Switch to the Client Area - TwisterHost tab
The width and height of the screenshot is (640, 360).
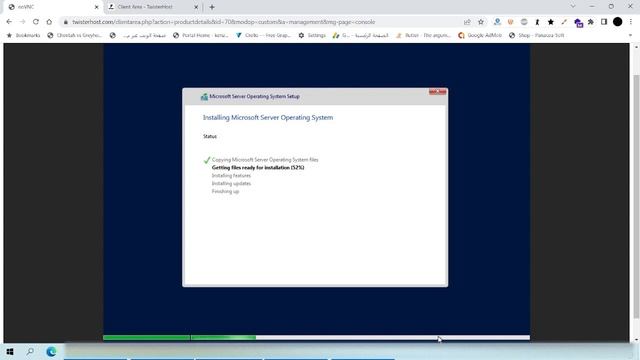[x=153, y=7]
